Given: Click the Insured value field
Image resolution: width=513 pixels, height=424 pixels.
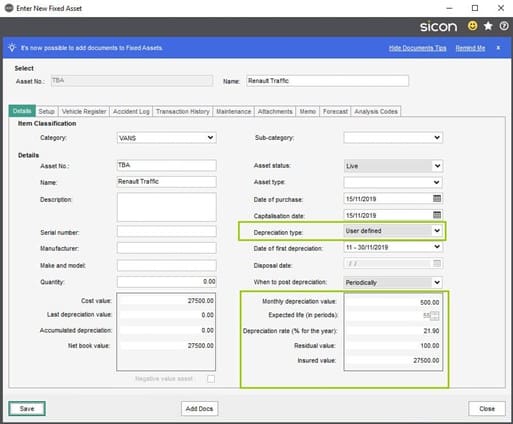Looking at the screenshot, I should tap(393, 360).
